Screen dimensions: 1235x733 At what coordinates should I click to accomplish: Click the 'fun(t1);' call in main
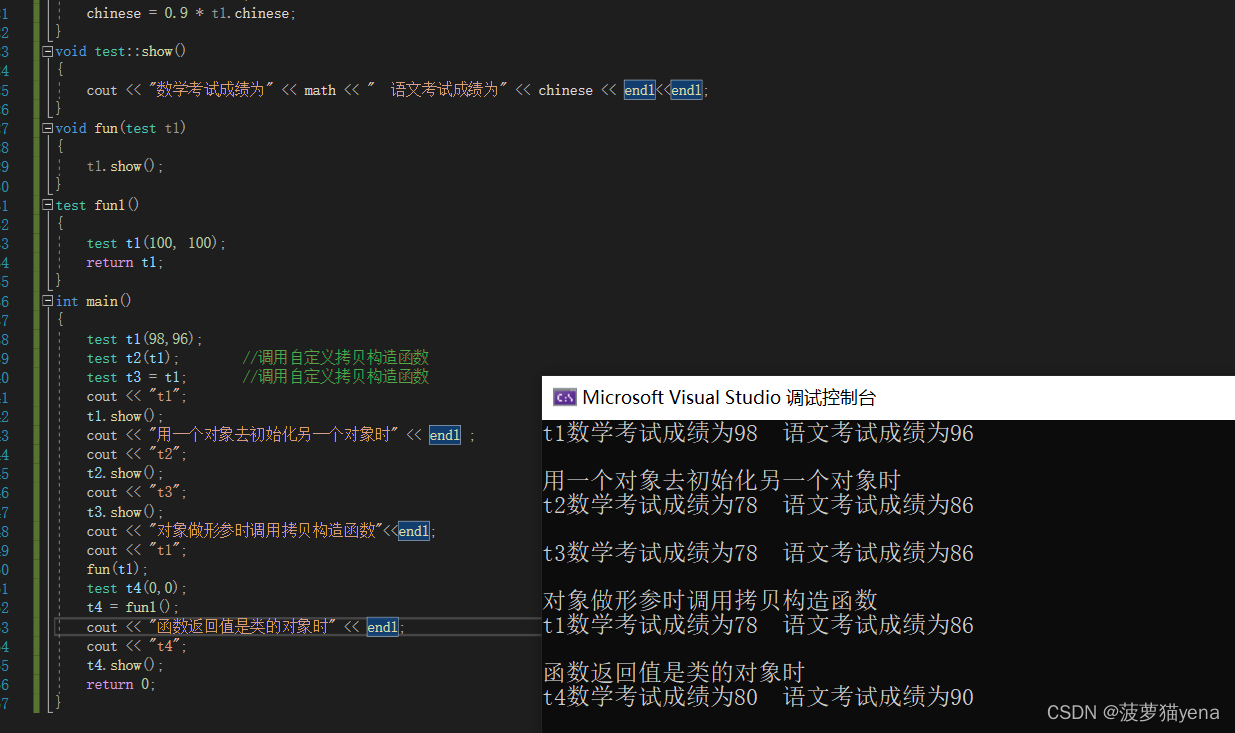[117, 569]
